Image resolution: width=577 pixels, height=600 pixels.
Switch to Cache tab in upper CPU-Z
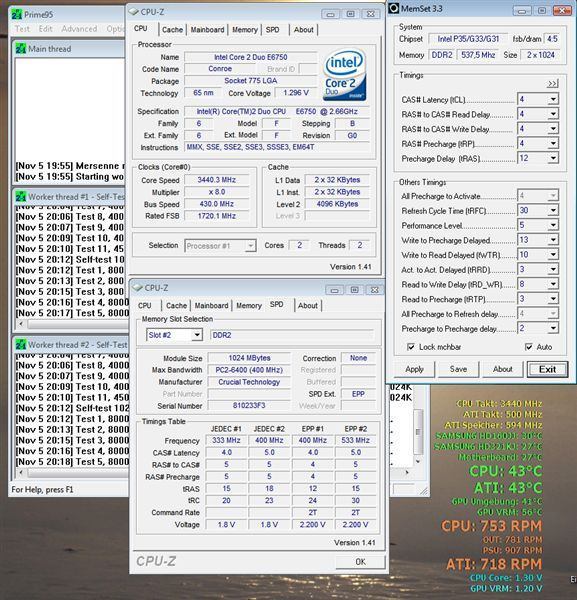point(173,29)
